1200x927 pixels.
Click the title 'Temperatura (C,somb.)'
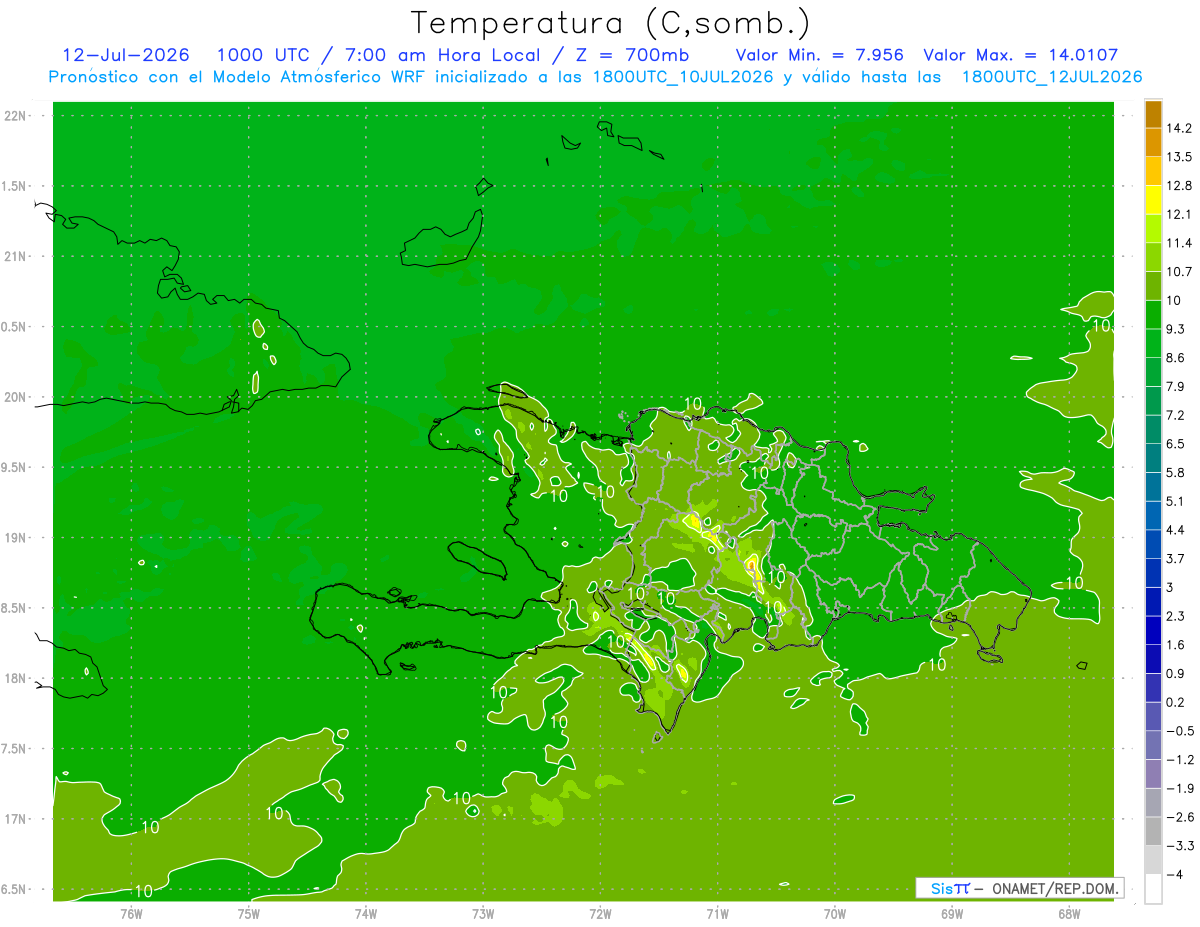[611, 23]
